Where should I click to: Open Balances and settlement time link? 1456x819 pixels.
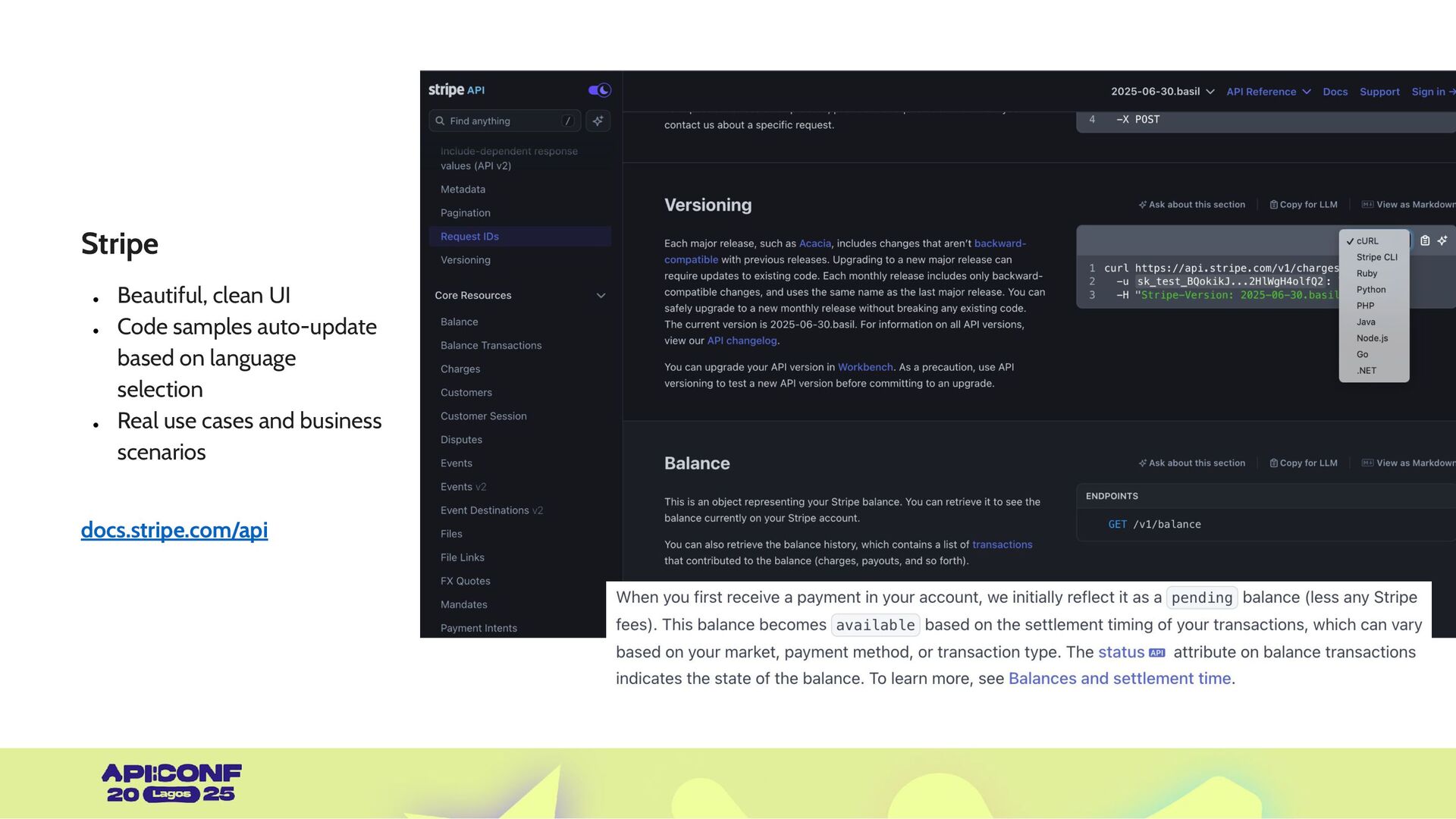(x=1119, y=679)
